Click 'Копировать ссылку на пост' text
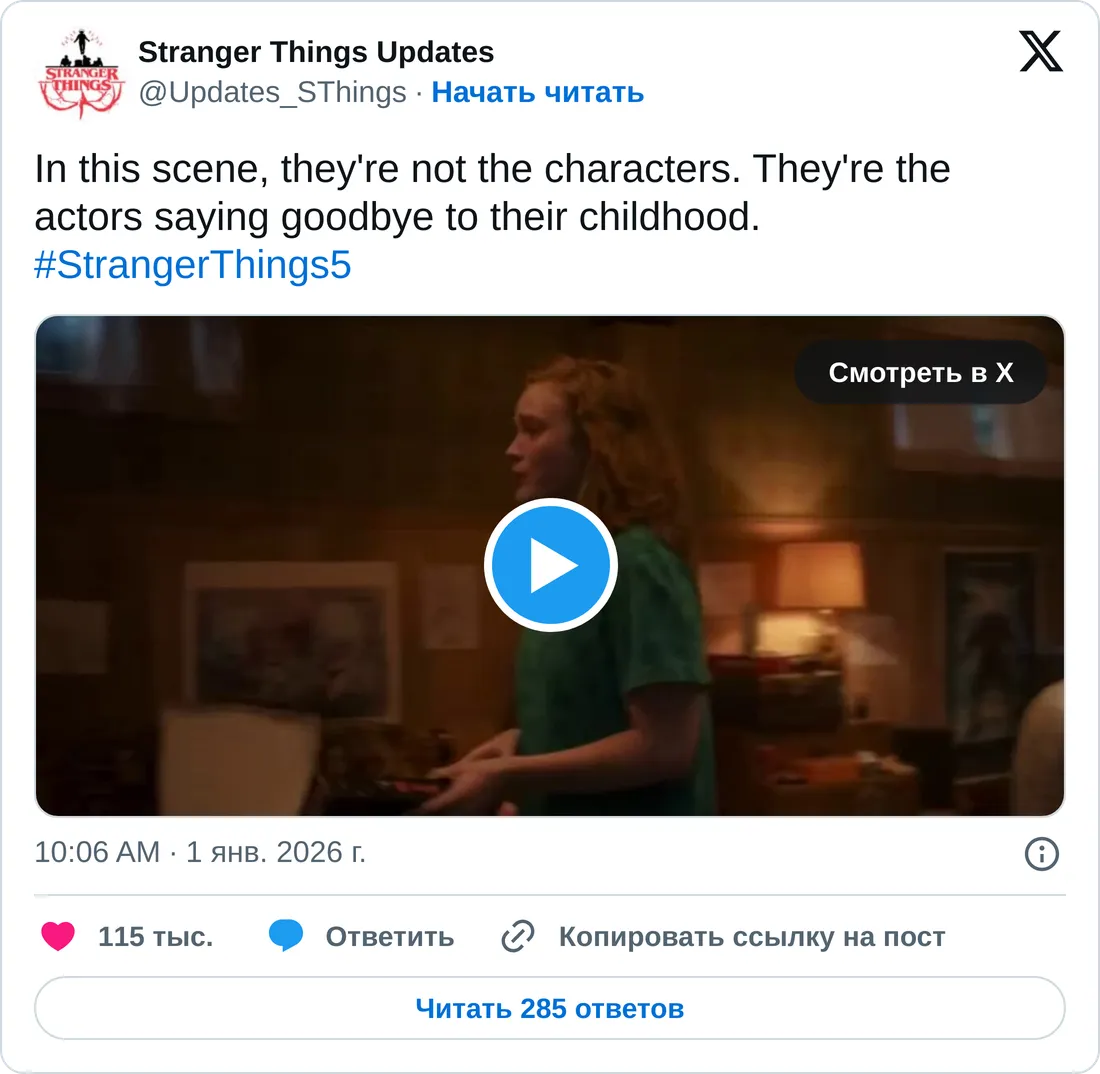The height and width of the screenshot is (1074, 1100). pos(752,937)
